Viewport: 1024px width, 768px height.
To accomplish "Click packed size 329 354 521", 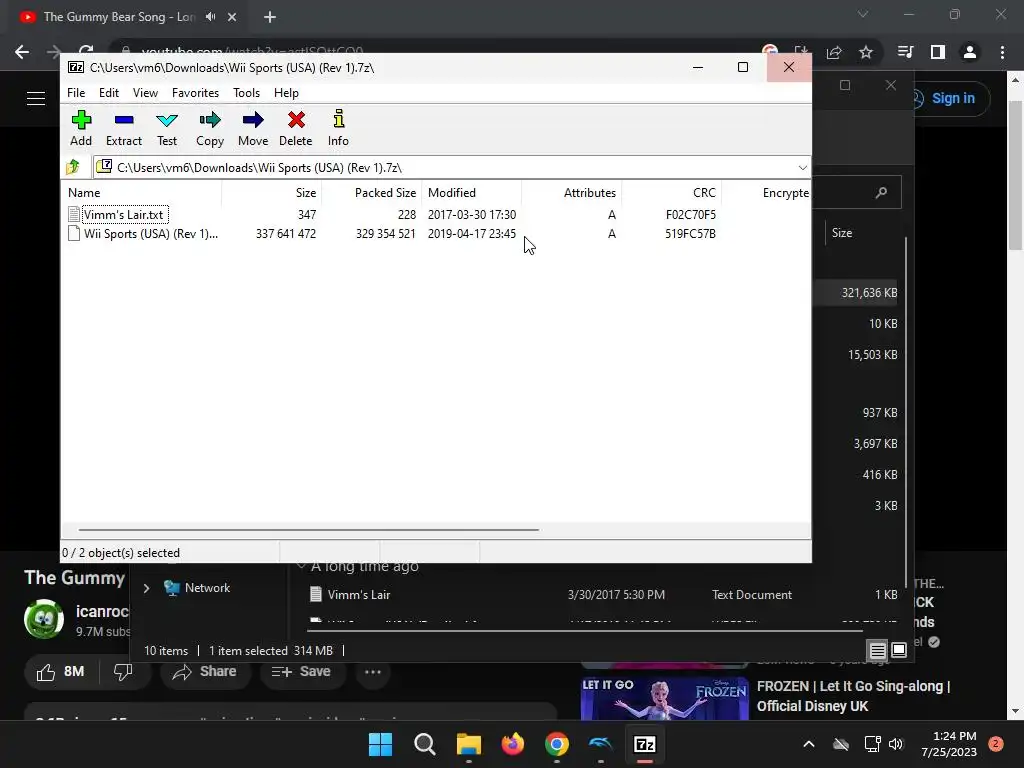I will 385,234.
